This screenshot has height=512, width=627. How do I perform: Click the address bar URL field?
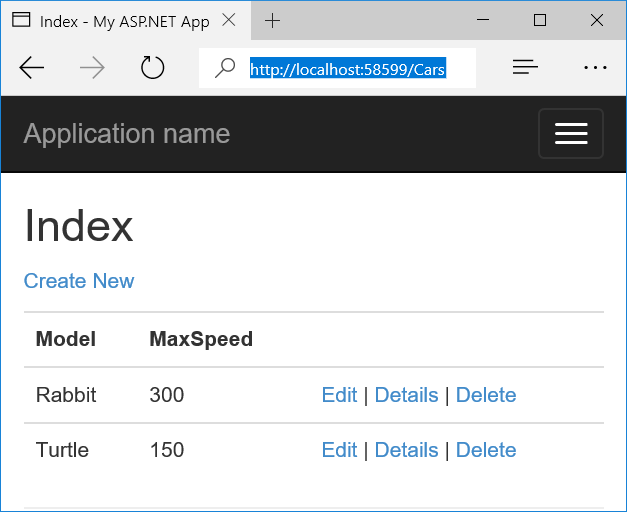347,69
